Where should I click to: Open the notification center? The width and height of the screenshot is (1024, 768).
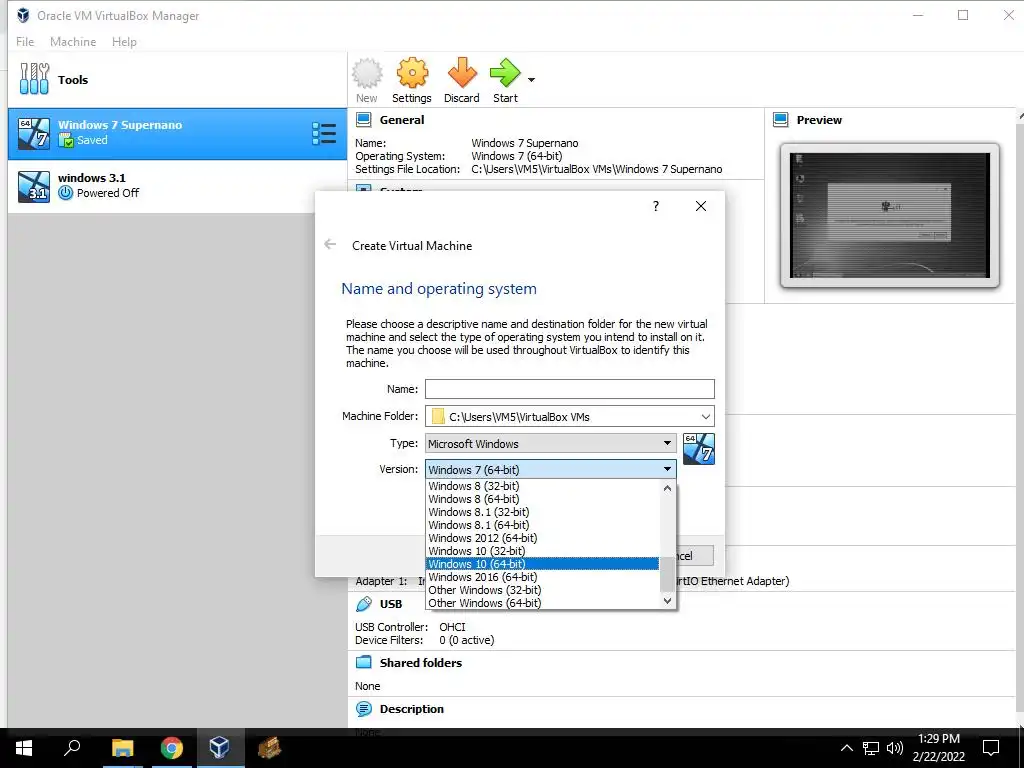[x=991, y=748]
